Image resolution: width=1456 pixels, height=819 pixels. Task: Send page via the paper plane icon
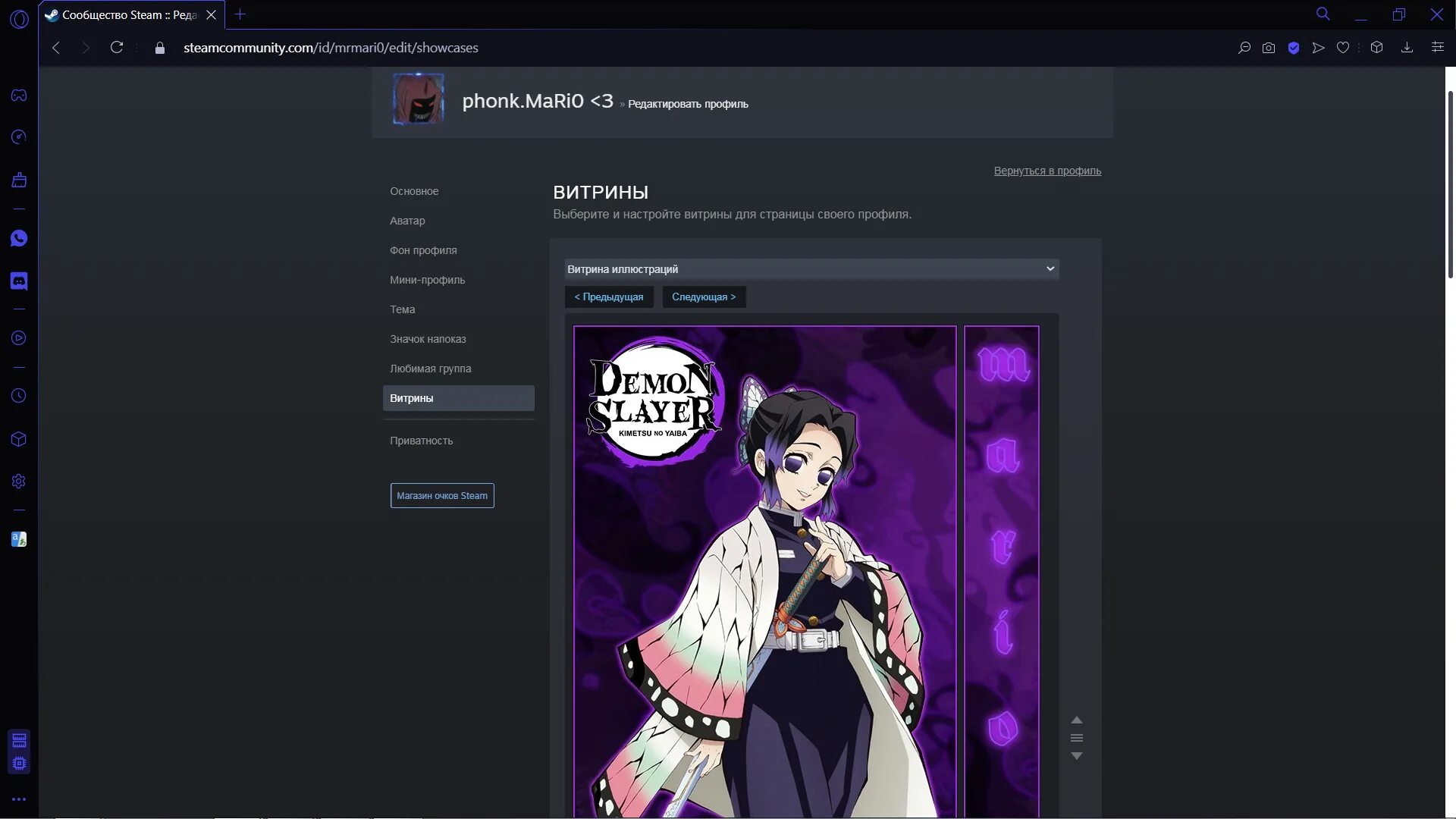pyautogui.click(x=1319, y=48)
